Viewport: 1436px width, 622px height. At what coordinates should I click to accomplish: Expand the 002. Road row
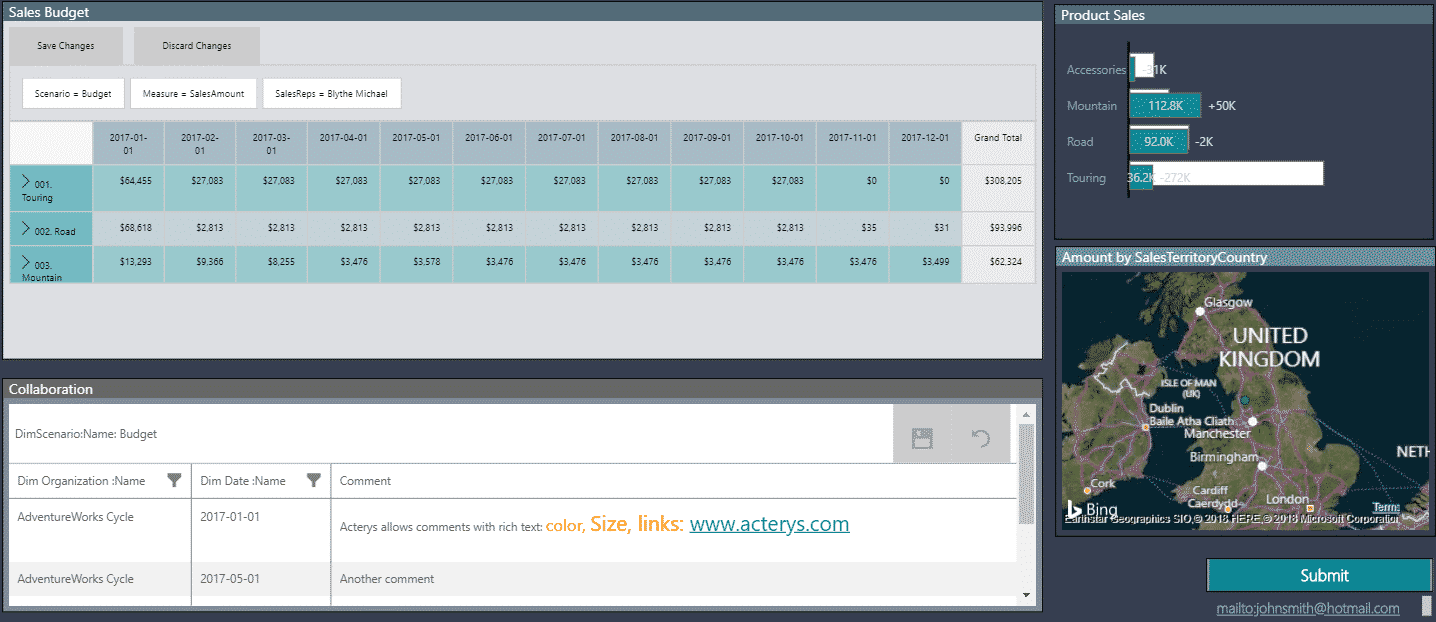point(27,229)
